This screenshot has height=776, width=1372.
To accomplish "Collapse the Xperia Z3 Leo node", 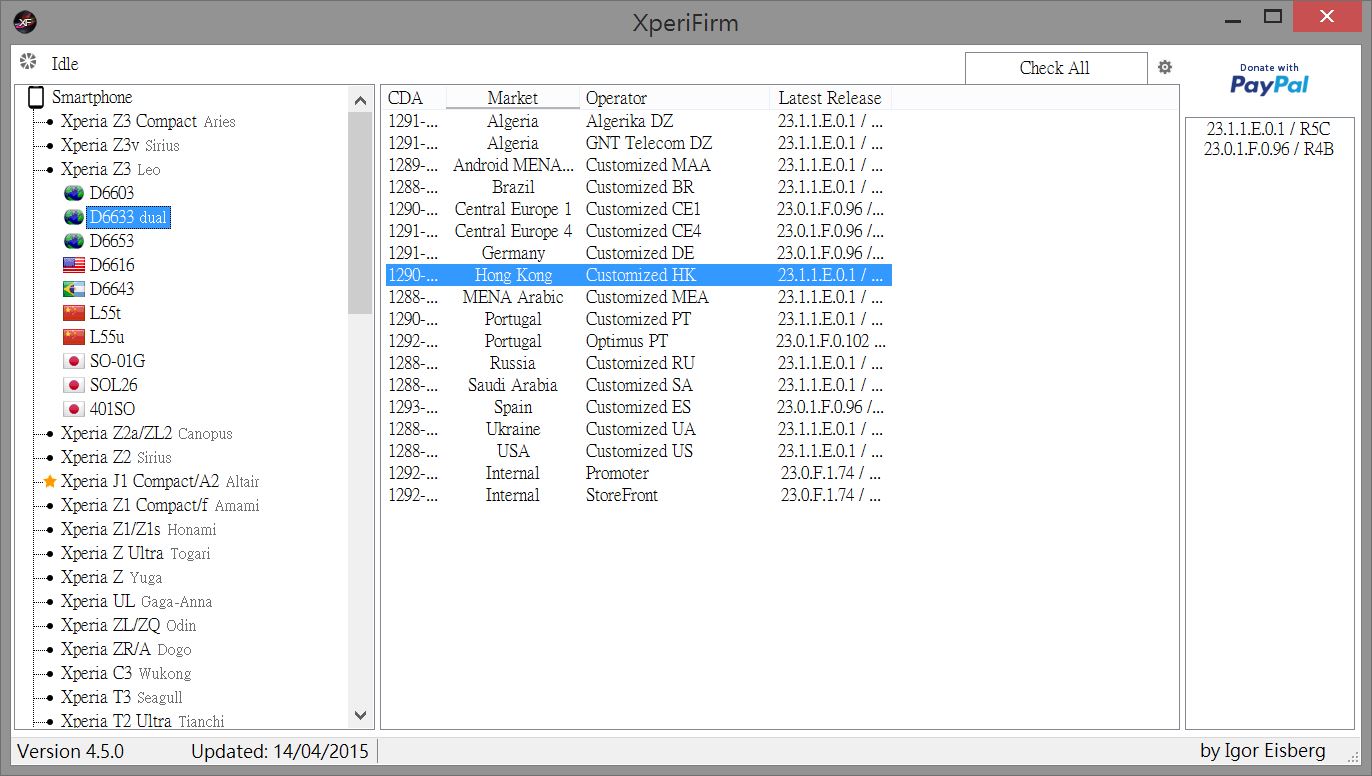I will [50, 169].
